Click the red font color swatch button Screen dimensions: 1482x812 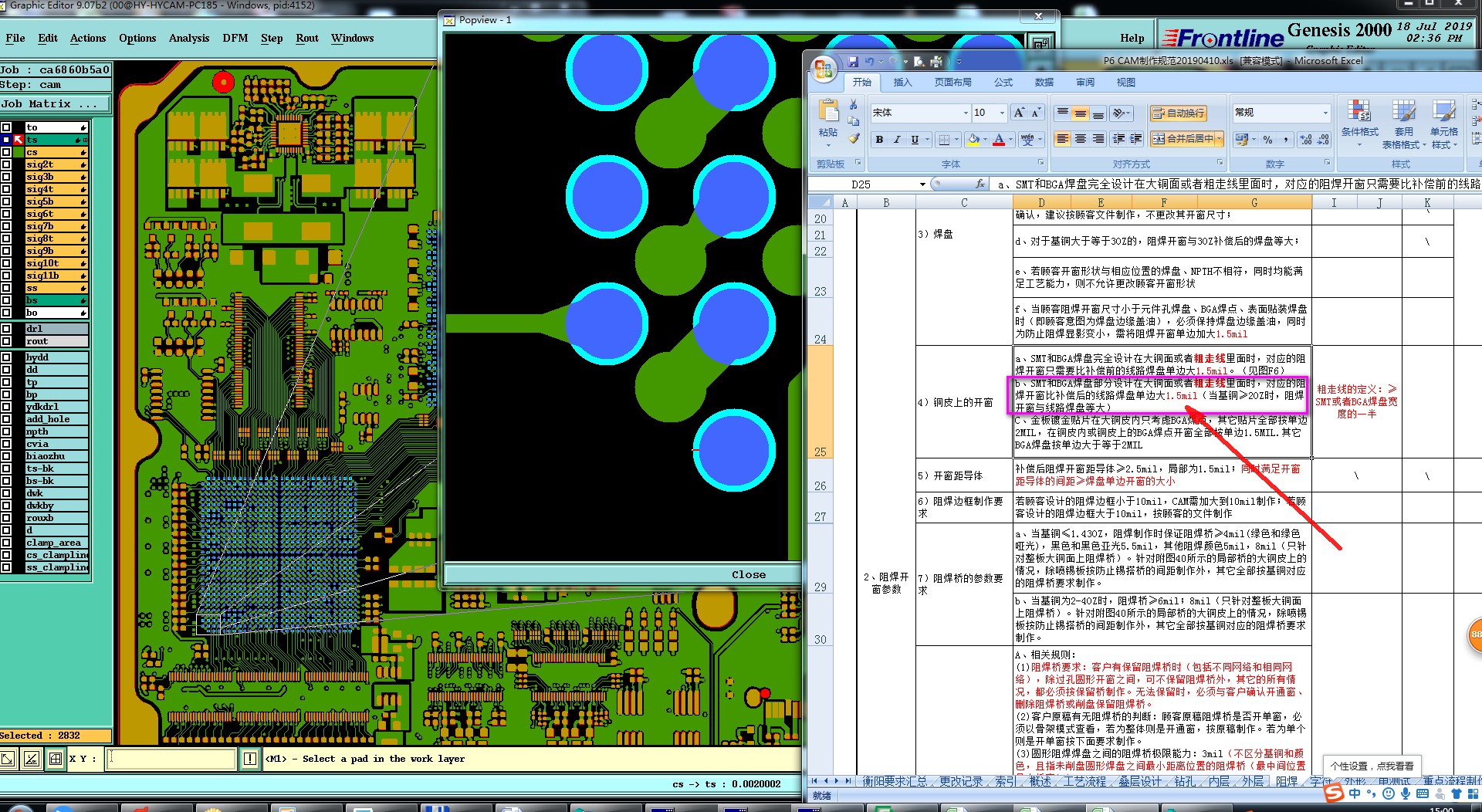point(999,140)
